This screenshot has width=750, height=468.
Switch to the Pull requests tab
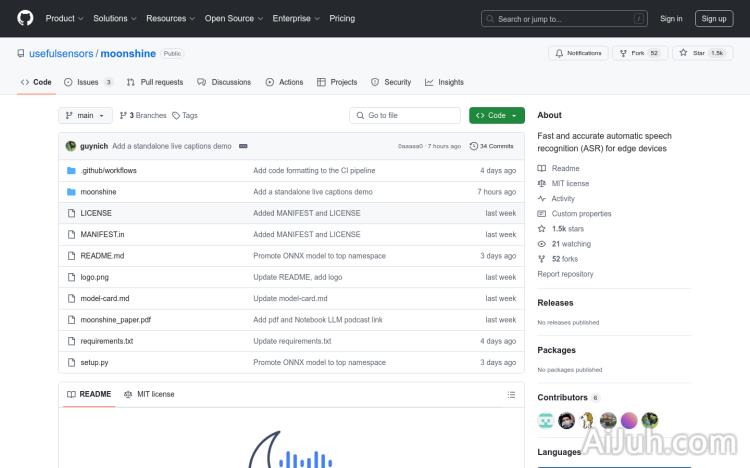pos(155,82)
